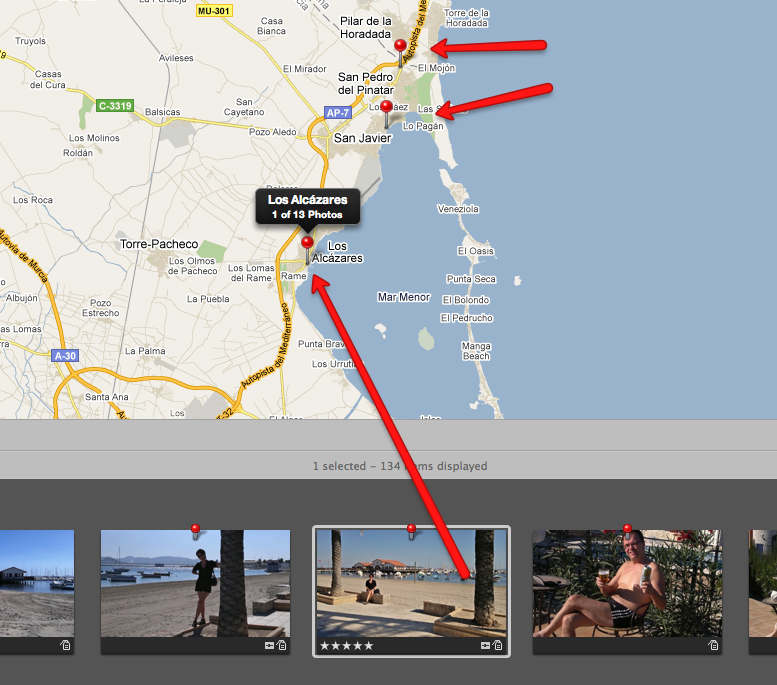Click the red pin near Pilar de la Horadada
This screenshot has width=777, height=685.
tap(401, 46)
